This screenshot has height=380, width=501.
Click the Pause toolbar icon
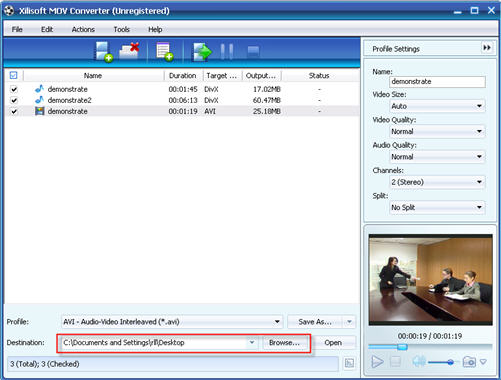[227, 52]
